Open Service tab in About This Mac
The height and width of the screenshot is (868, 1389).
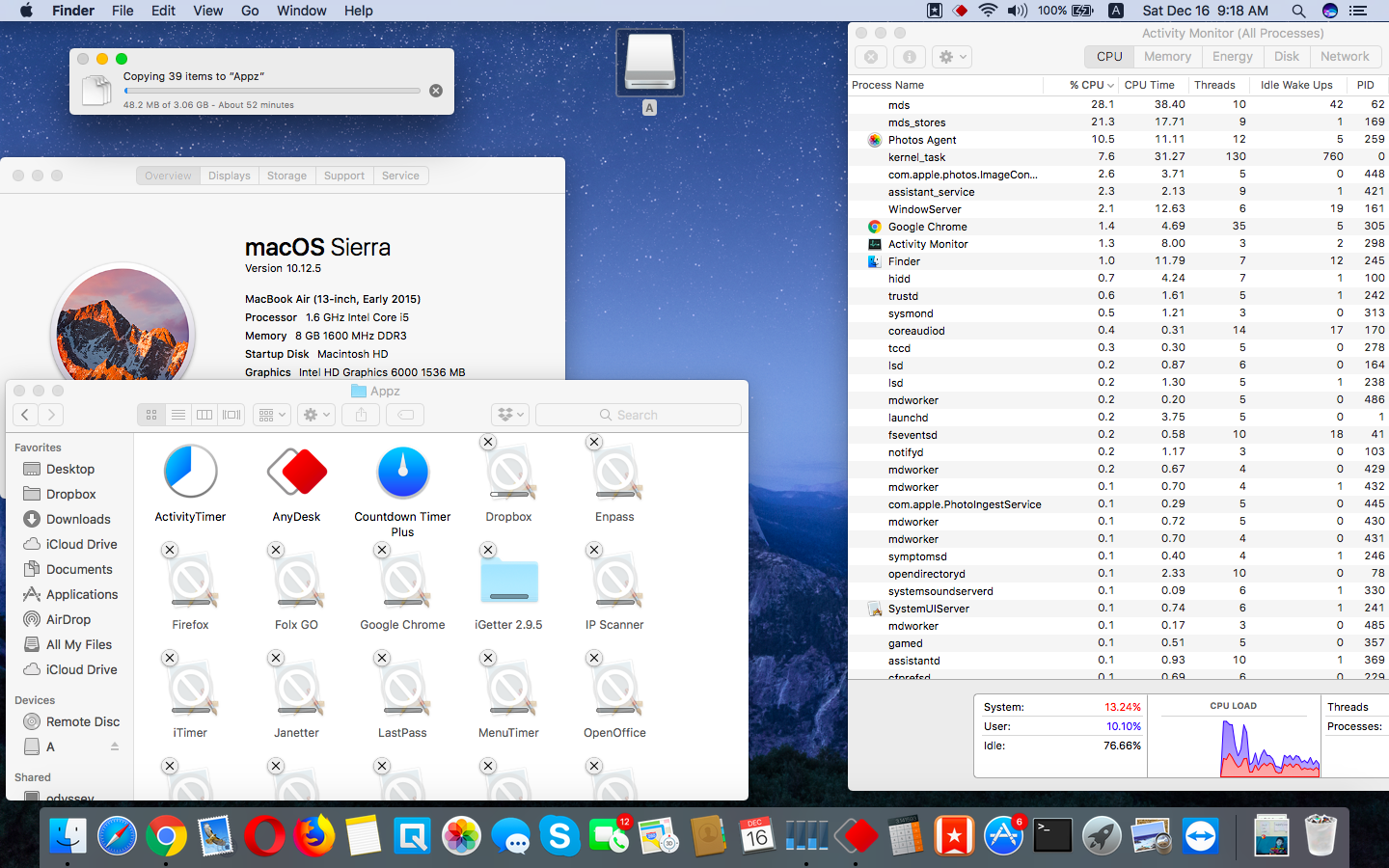[400, 176]
